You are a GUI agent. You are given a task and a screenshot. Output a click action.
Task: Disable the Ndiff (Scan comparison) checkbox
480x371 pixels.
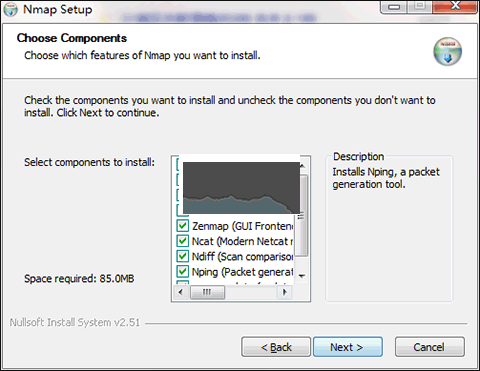(x=182, y=256)
